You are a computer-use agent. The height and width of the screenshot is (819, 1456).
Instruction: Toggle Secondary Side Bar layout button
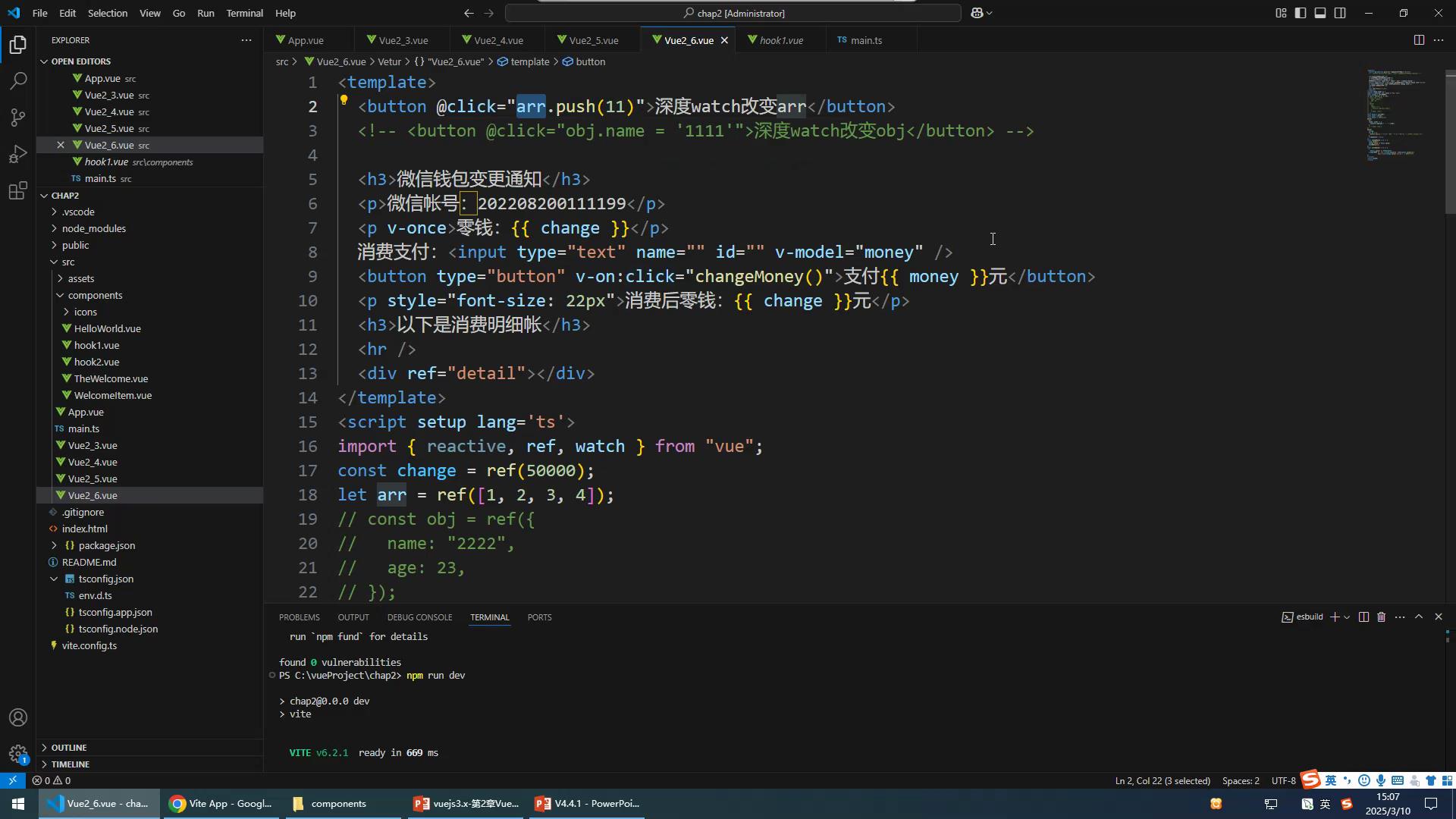[x=1340, y=13]
